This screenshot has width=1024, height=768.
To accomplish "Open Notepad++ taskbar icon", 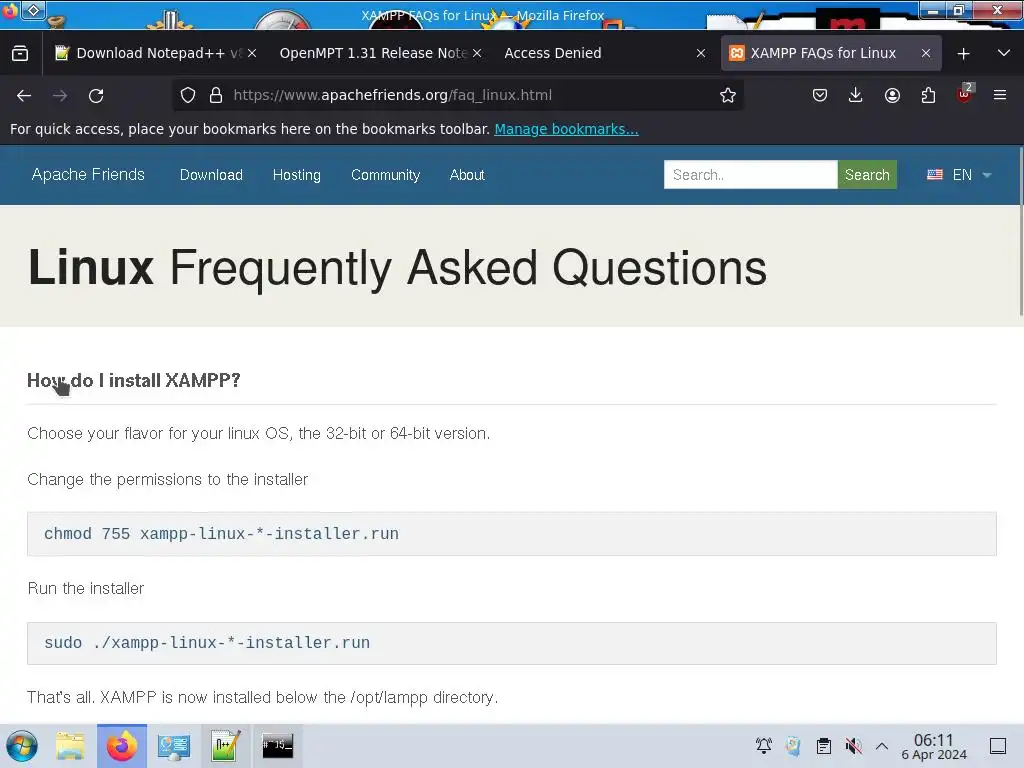I will tap(225, 746).
